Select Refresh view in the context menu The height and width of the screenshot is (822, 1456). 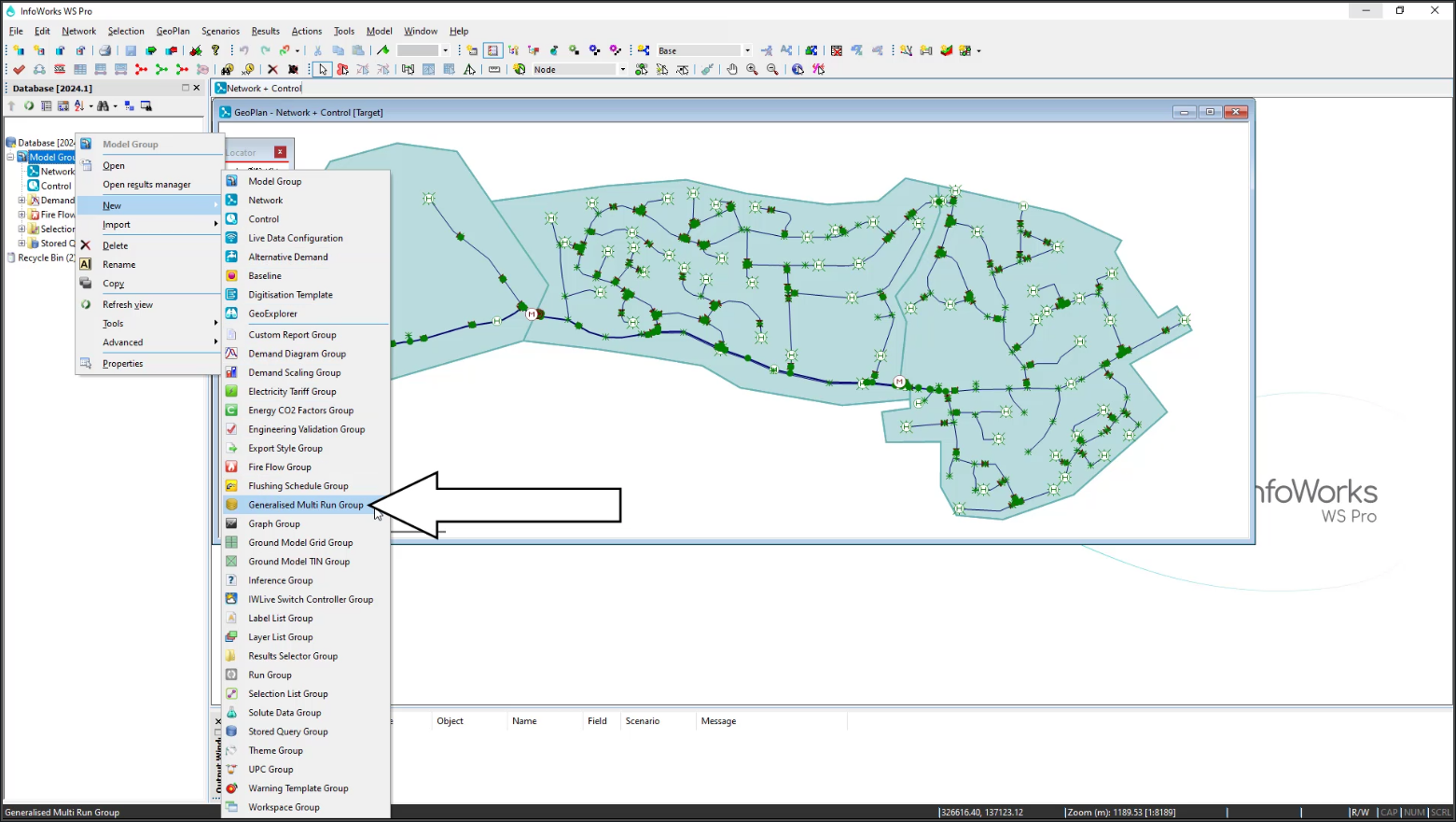point(149,305)
